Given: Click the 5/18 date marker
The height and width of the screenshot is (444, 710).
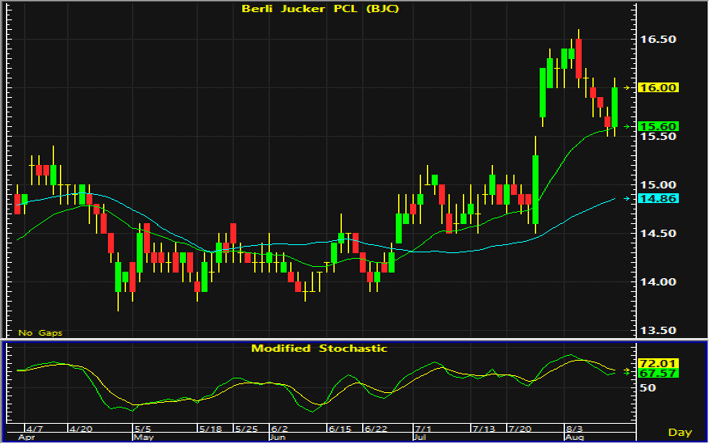Looking at the screenshot, I should (x=211, y=429).
